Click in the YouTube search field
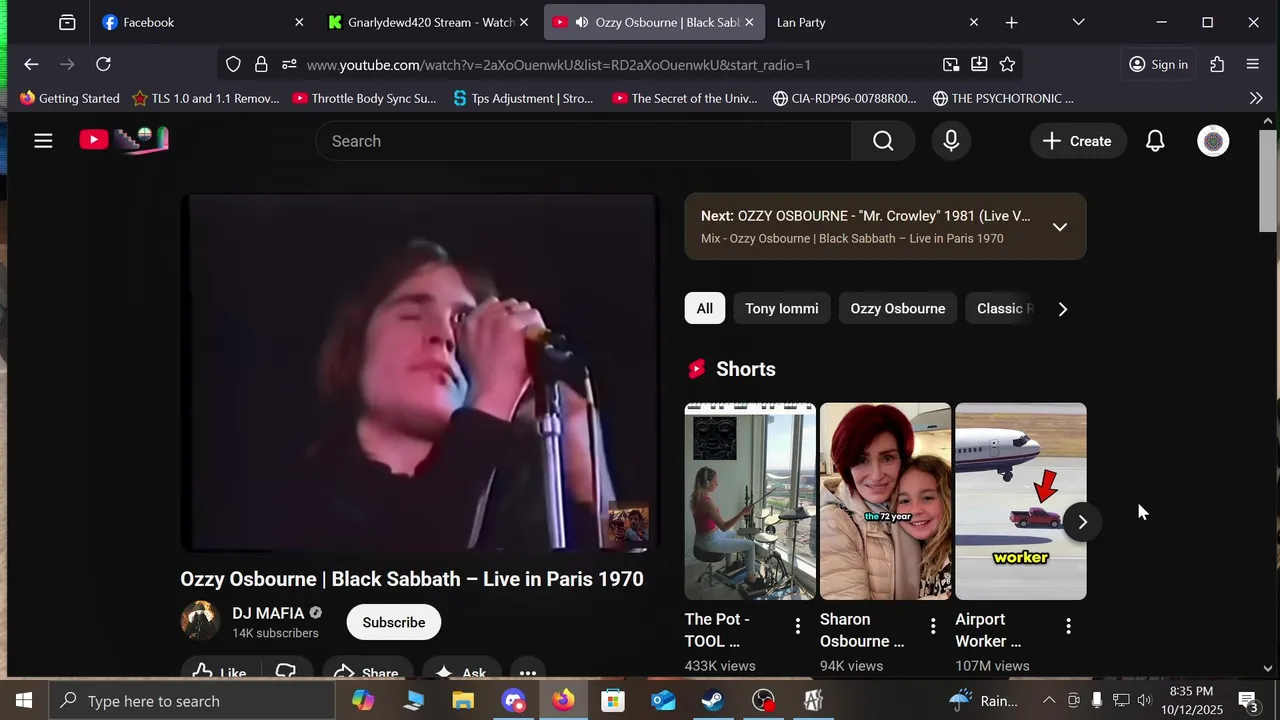Image resolution: width=1280 pixels, height=720 pixels. coord(584,141)
